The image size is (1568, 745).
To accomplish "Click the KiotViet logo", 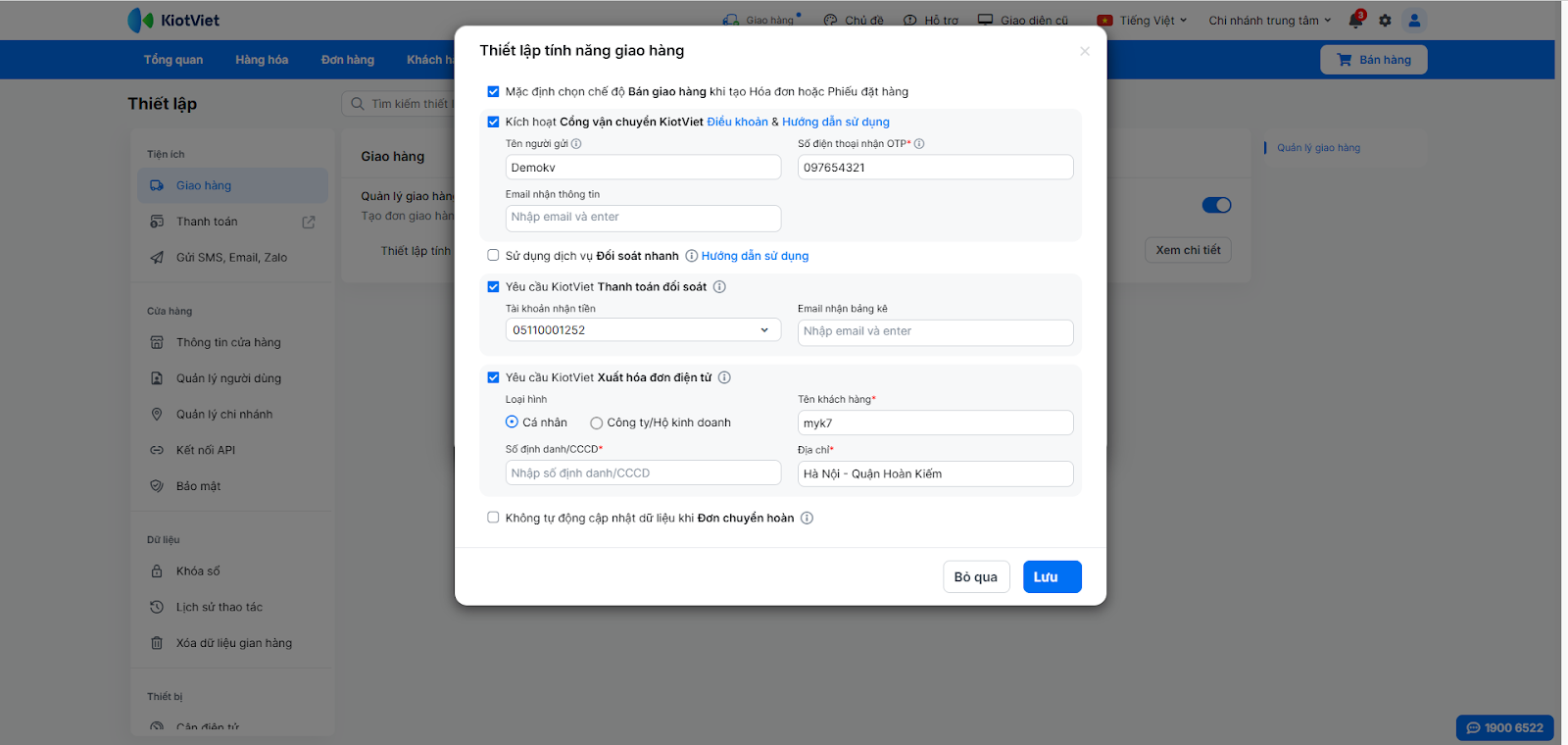I will (173, 20).
